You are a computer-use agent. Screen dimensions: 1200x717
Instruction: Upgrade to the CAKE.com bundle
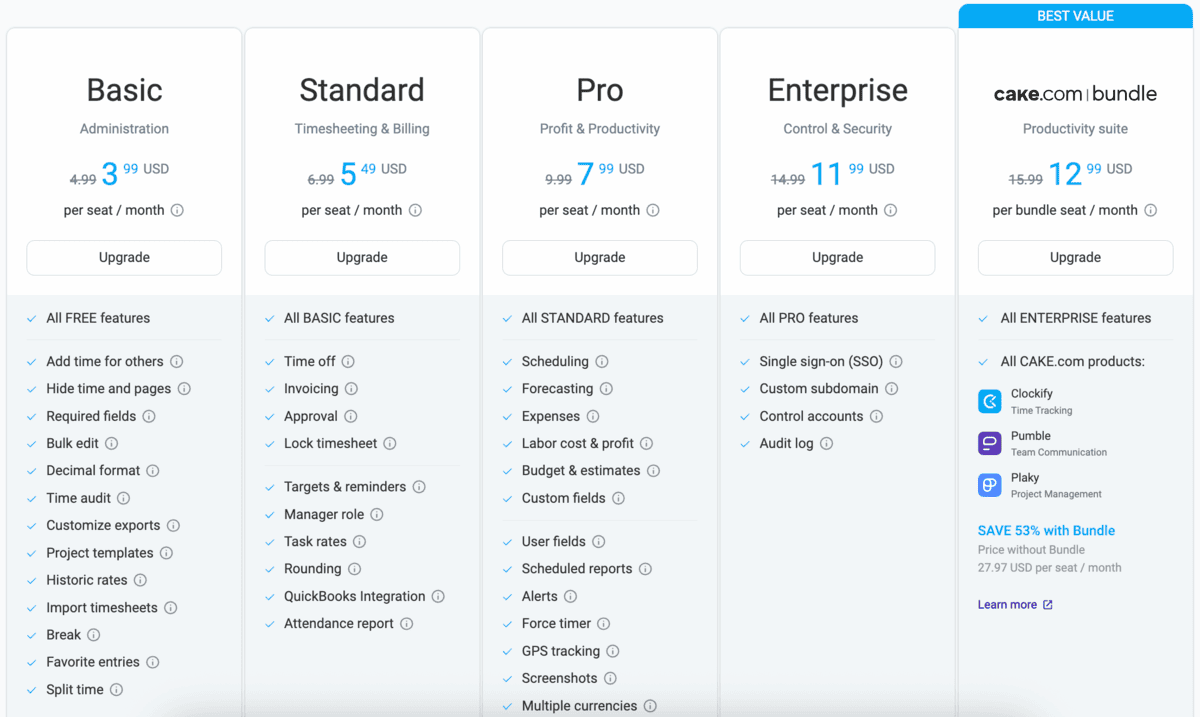pos(1075,258)
